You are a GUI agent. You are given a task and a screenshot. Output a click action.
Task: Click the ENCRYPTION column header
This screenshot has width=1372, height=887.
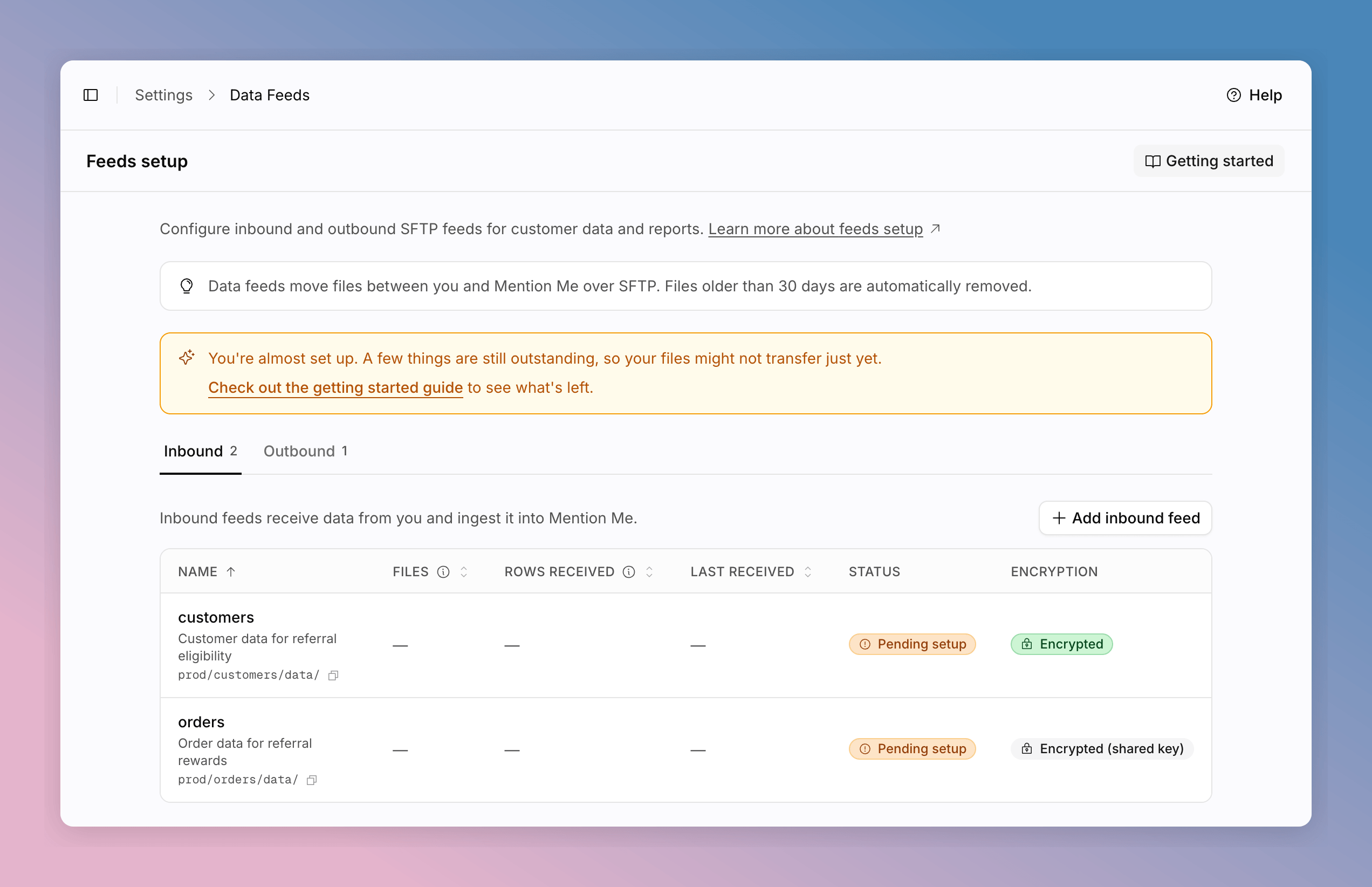tap(1054, 571)
